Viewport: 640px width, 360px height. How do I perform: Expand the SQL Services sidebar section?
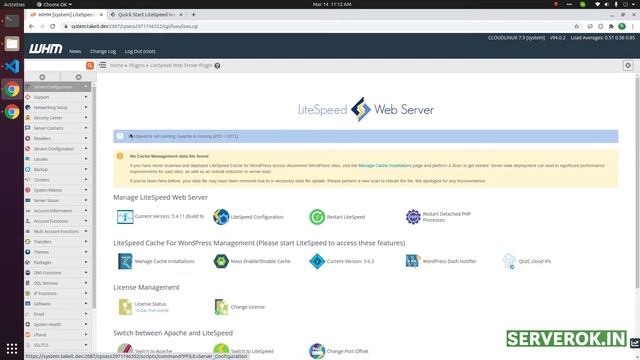coord(57,283)
